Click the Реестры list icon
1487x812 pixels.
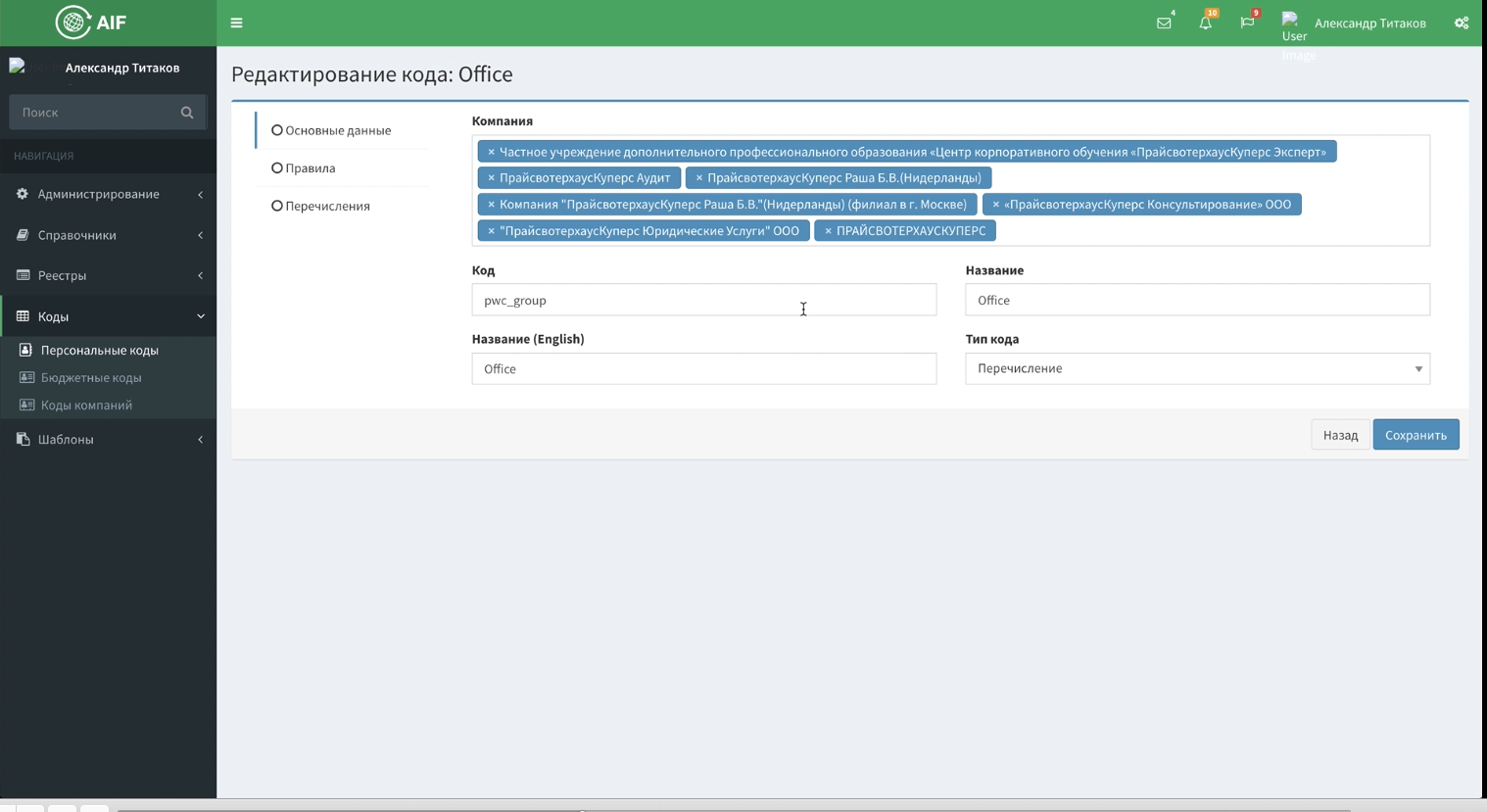coord(23,275)
